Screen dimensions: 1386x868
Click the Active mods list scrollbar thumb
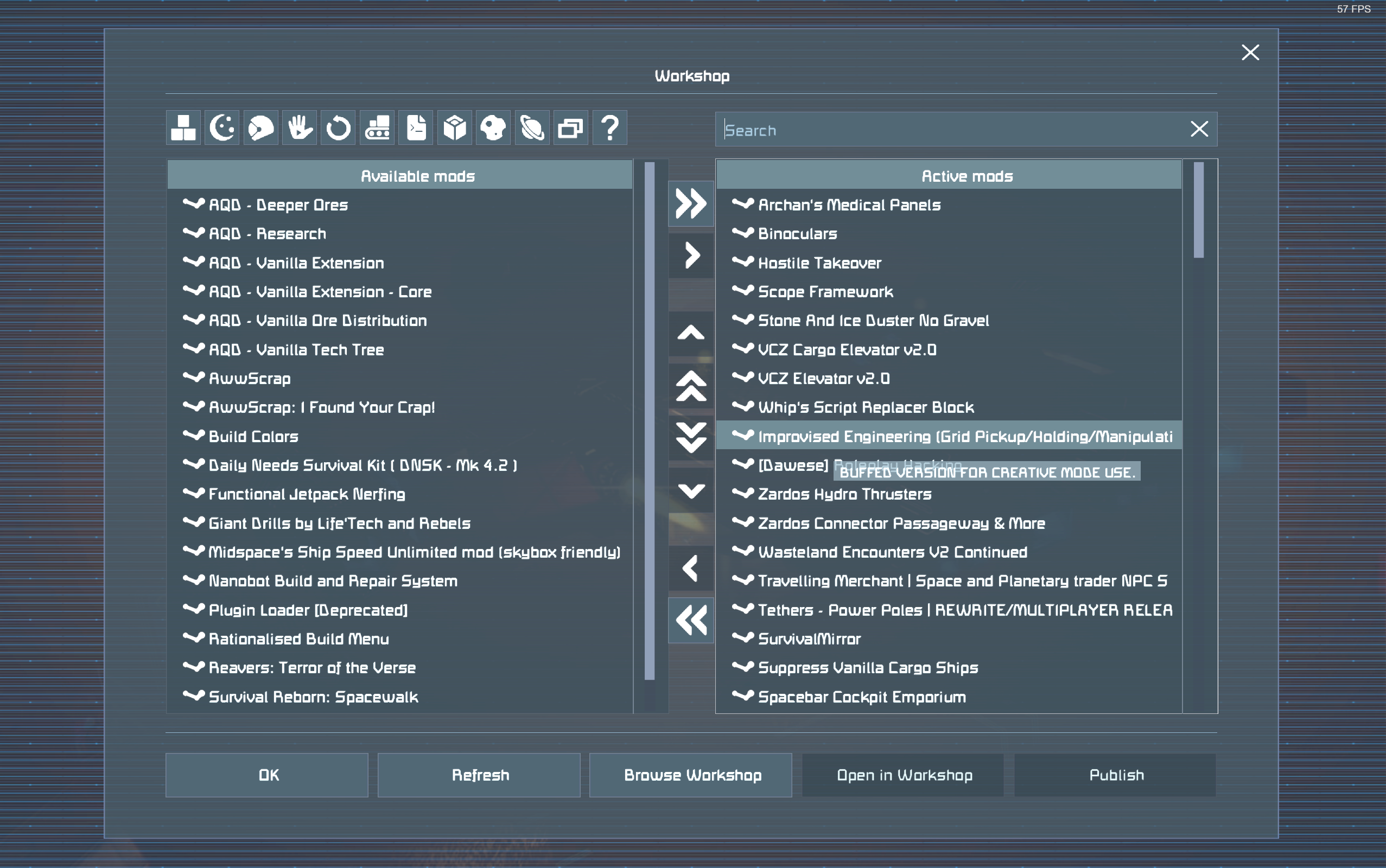(x=1199, y=210)
